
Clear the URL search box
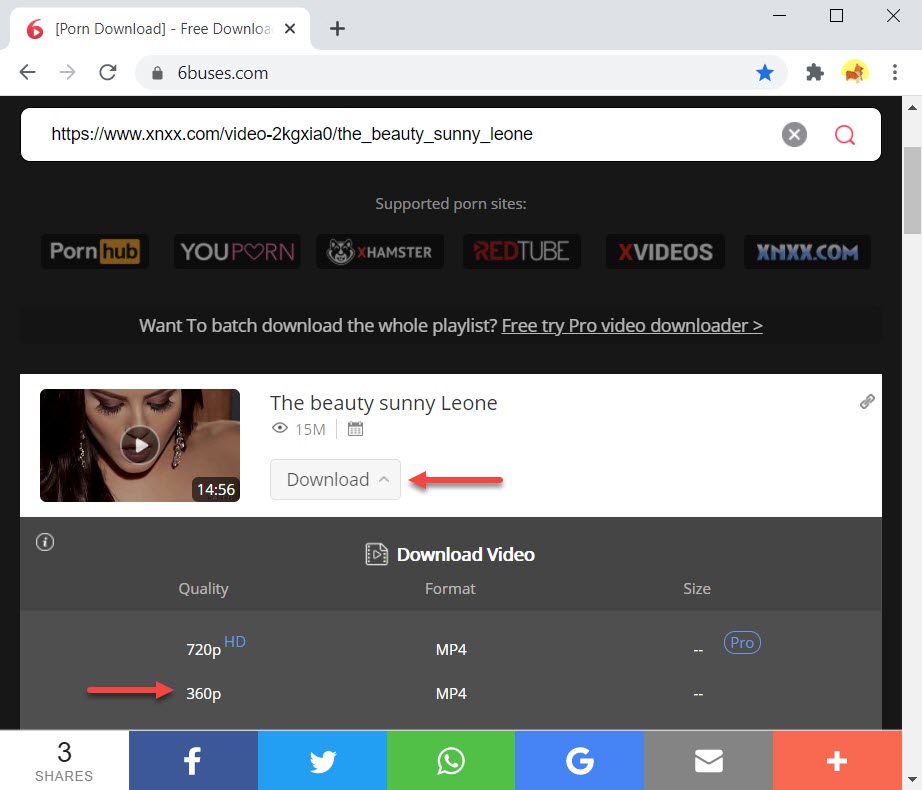(794, 135)
